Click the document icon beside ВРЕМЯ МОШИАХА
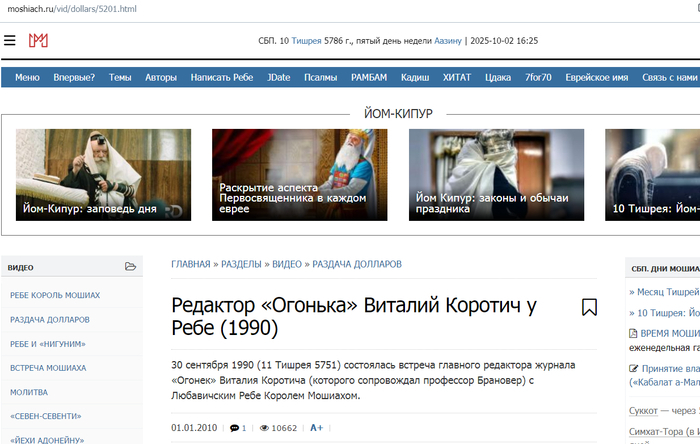Image resolution: width=700 pixels, height=444 pixels. pos(633,333)
